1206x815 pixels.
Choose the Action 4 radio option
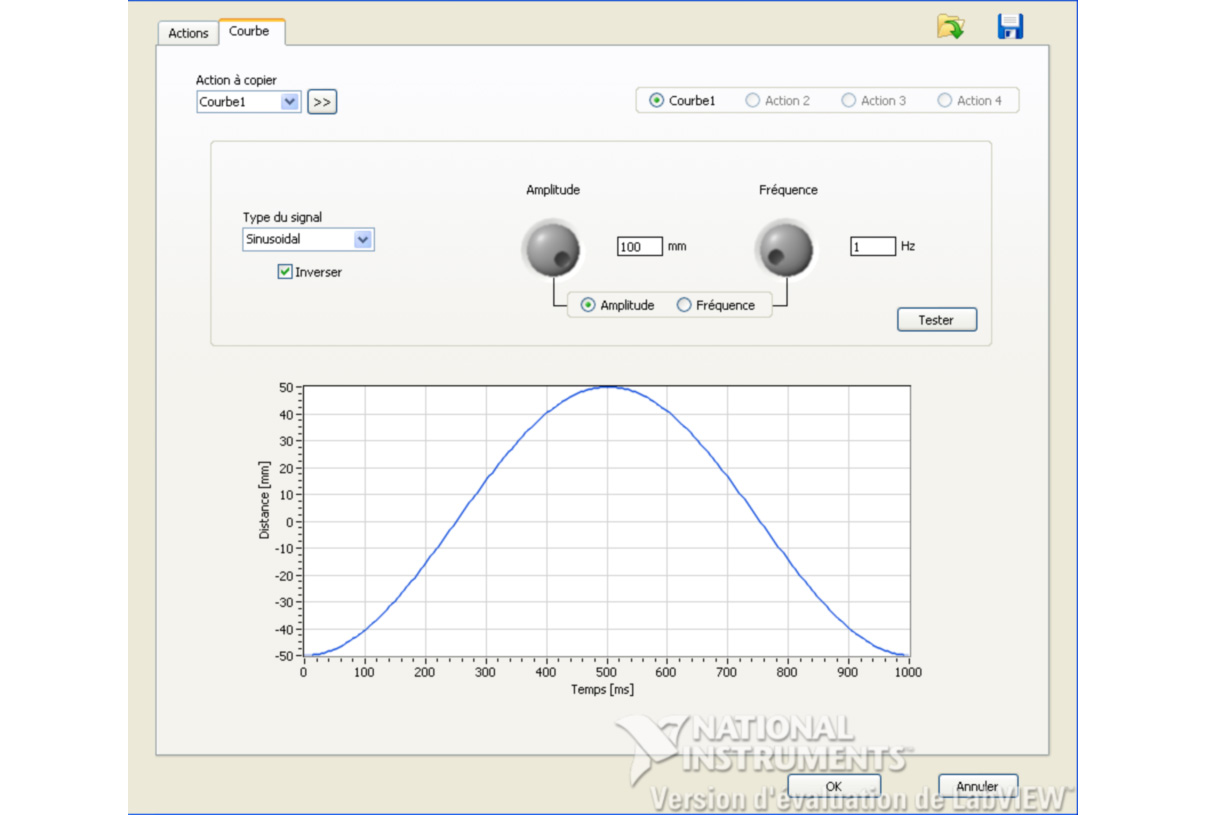945,100
